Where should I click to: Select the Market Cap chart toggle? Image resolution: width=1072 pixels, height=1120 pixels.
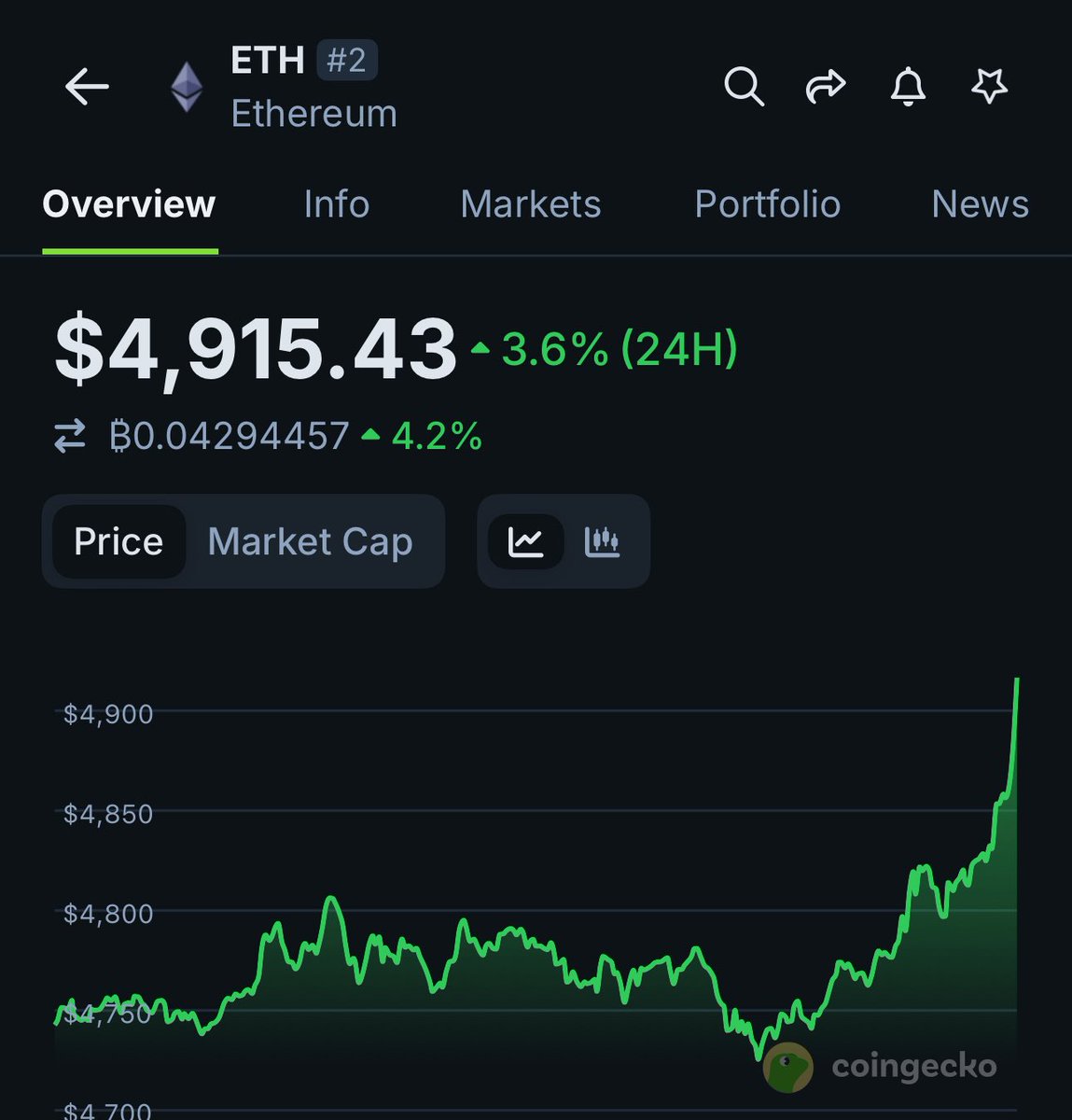(310, 541)
